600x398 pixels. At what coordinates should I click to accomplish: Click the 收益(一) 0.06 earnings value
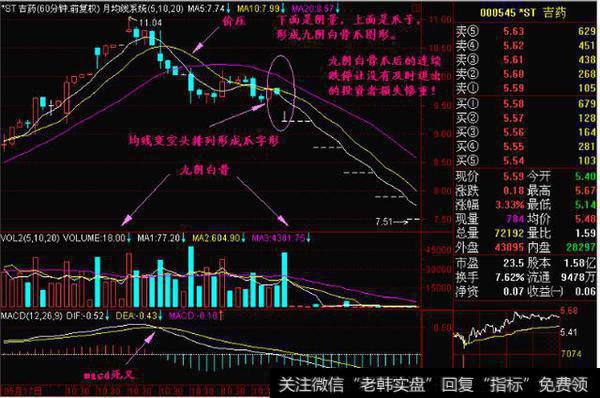pyautogui.click(x=562, y=291)
